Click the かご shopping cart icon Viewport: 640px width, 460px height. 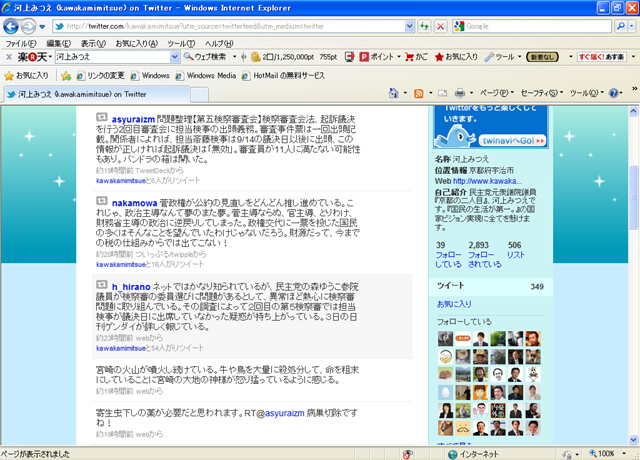pos(416,57)
